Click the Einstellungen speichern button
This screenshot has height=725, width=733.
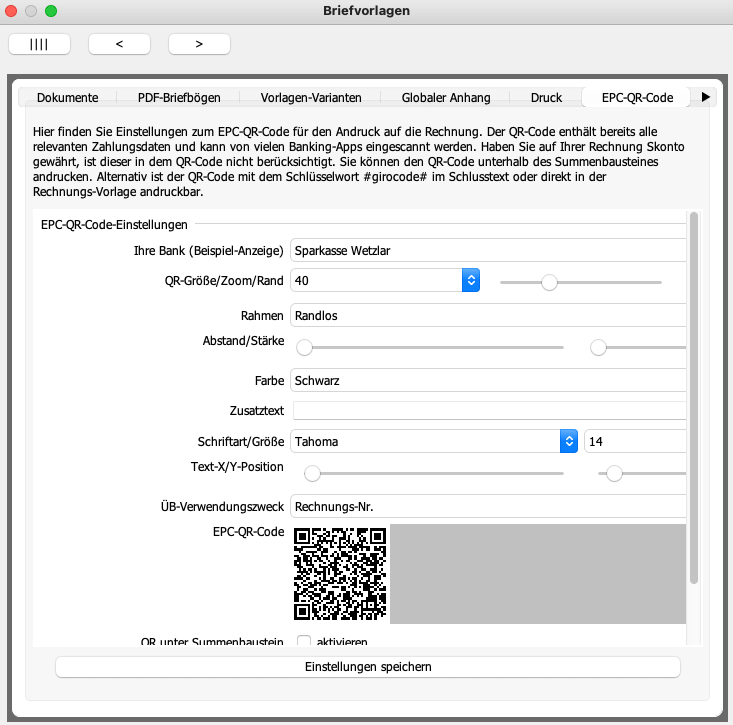(368, 667)
